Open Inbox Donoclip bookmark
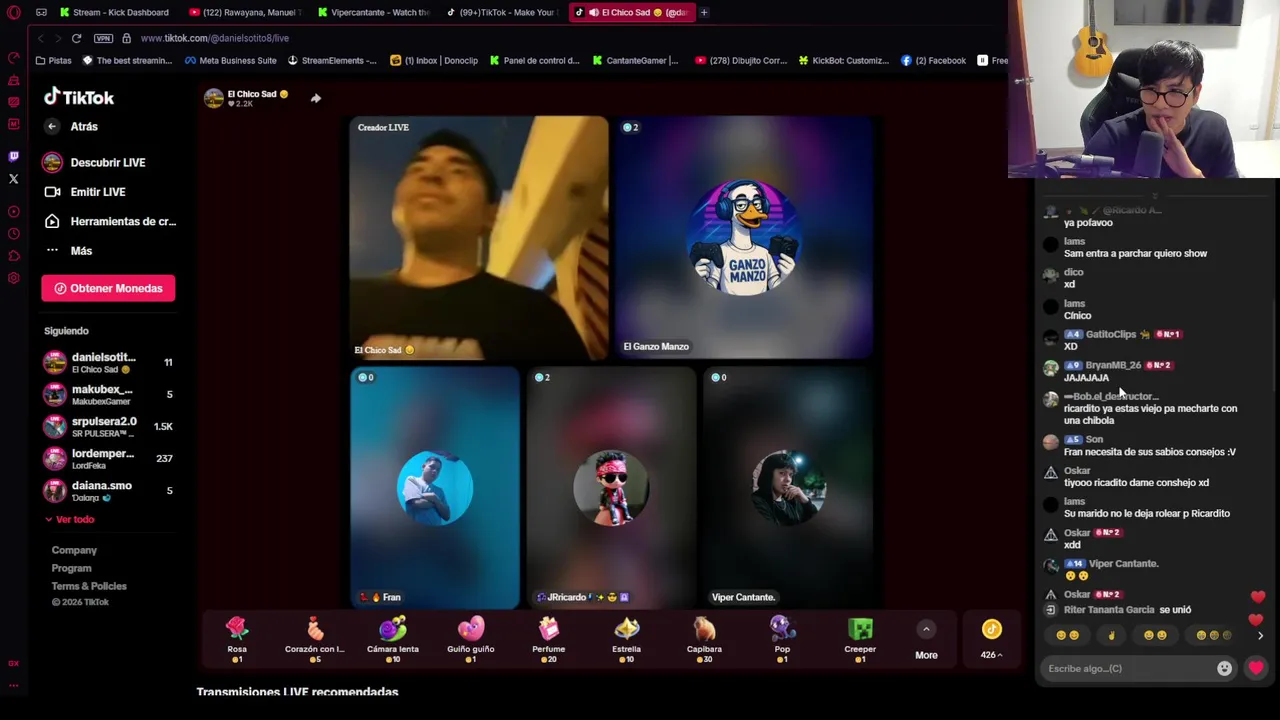This screenshot has height=720, width=1280. point(434,60)
